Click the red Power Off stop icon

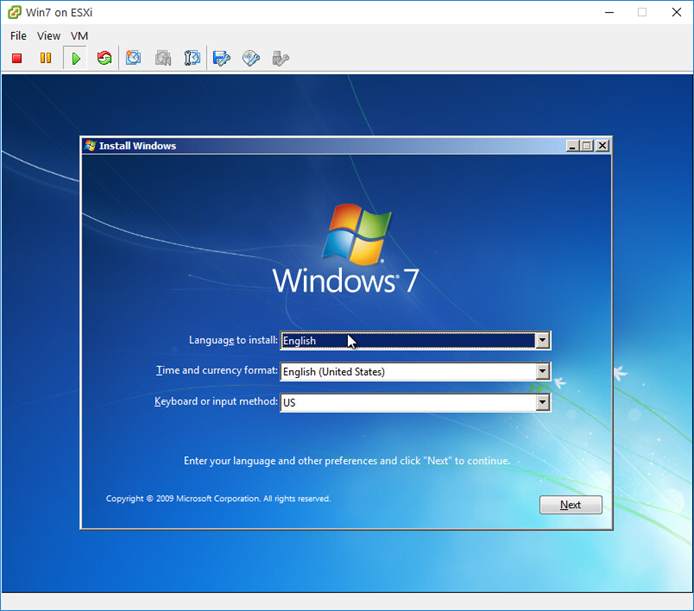(17, 58)
